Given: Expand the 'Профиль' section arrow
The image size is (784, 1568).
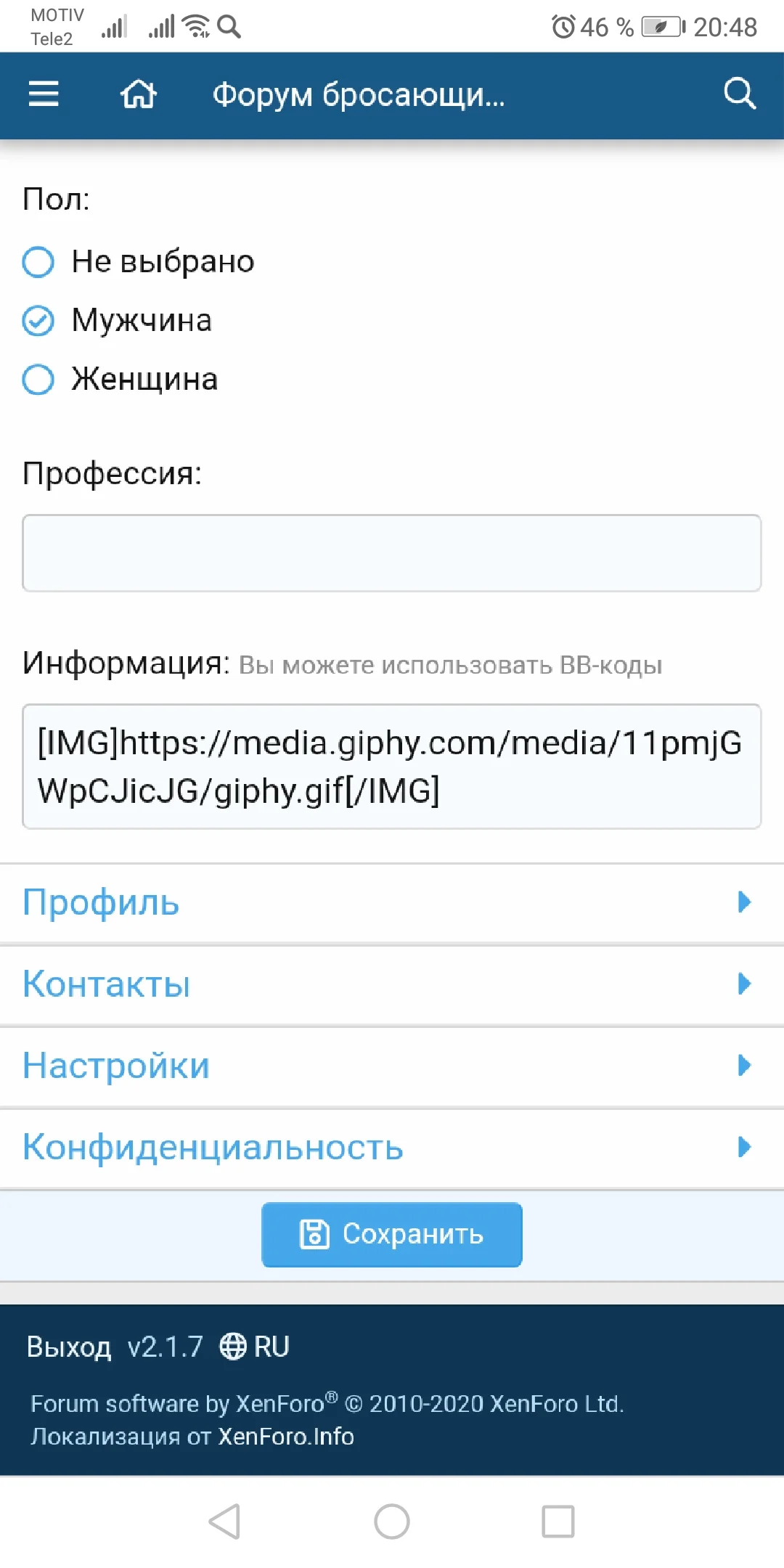Looking at the screenshot, I should coord(743,902).
